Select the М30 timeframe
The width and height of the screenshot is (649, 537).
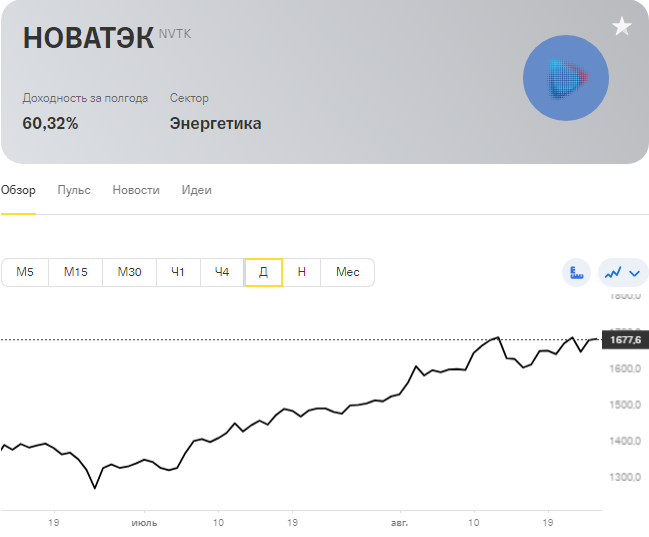pyautogui.click(x=129, y=272)
